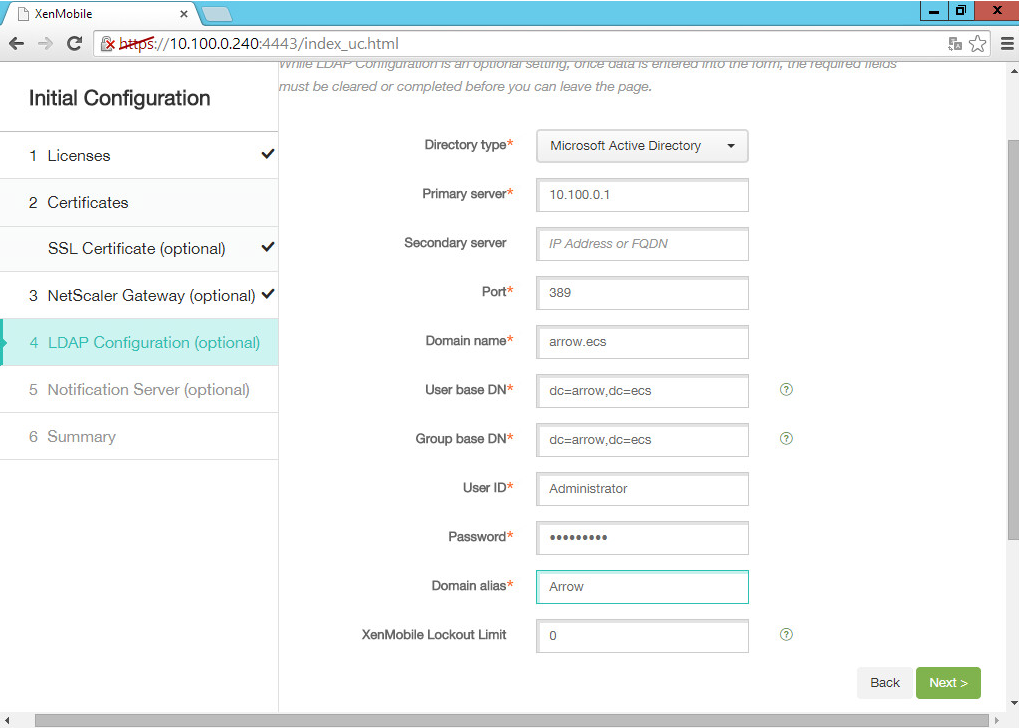Click help icon for User base DN
The height and width of the screenshot is (728, 1019).
pyautogui.click(x=786, y=389)
